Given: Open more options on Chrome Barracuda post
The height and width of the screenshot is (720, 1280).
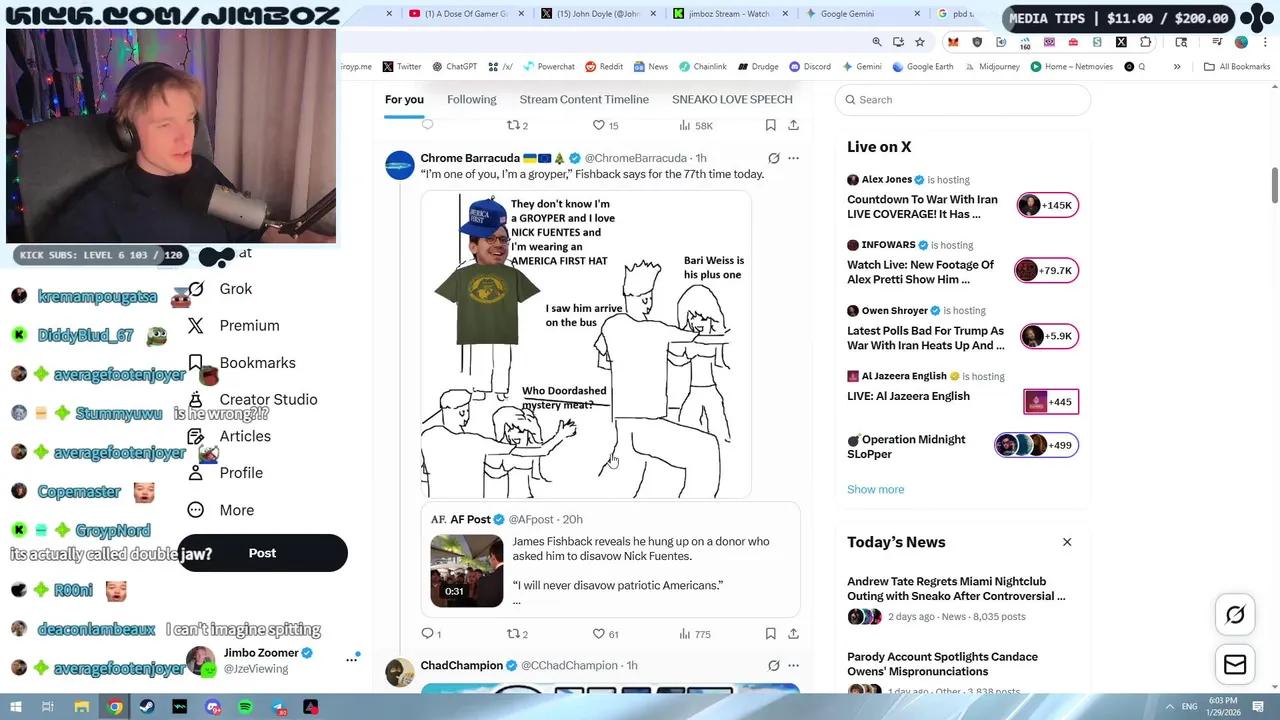Looking at the screenshot, I should click(x=793, y=158).
